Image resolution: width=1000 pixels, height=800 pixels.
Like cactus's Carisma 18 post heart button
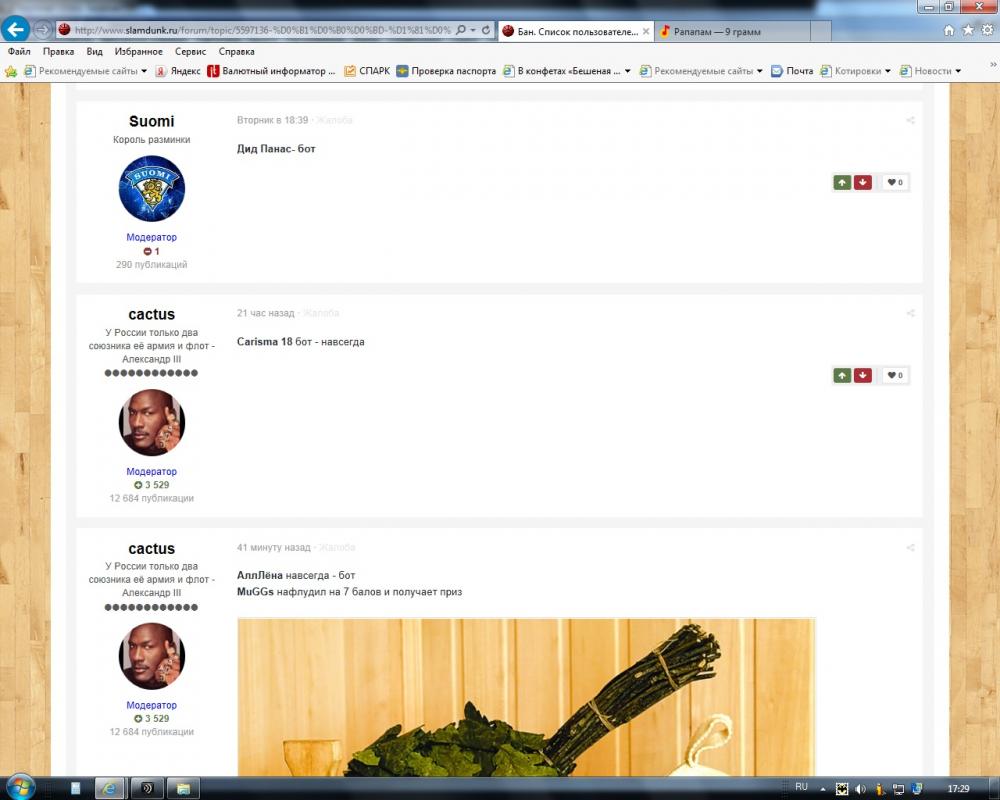895,376
